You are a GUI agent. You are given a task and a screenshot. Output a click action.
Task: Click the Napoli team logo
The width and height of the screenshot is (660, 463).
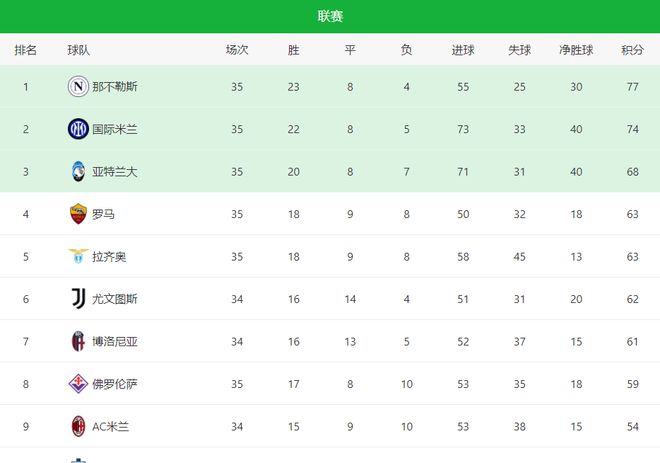tap(78, 87)
